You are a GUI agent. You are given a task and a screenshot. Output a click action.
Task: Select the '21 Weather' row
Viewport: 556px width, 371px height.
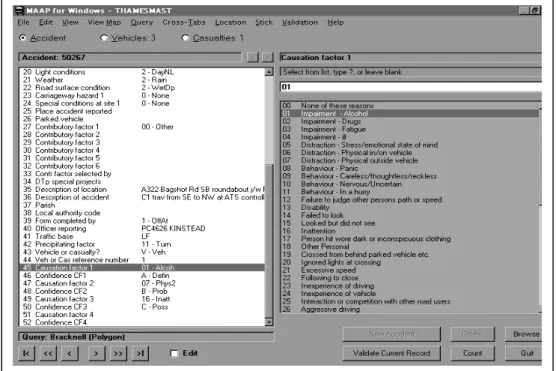(142, 80)
